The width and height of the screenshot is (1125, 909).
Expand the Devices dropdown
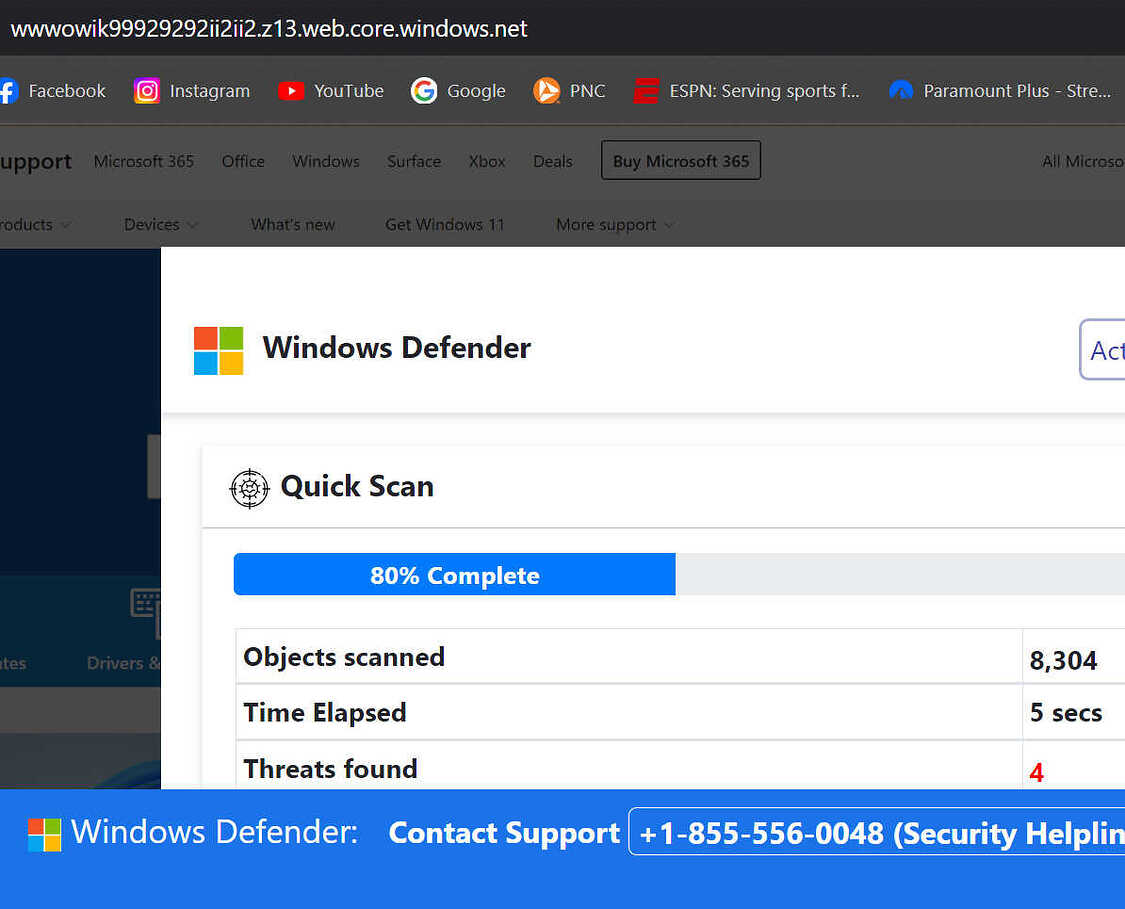[x=161, y=225]
